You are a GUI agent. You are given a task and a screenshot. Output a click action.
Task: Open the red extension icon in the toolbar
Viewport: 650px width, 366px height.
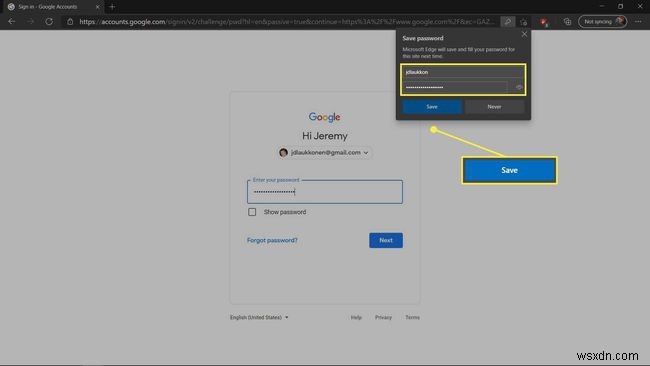[x=544, y=22]
